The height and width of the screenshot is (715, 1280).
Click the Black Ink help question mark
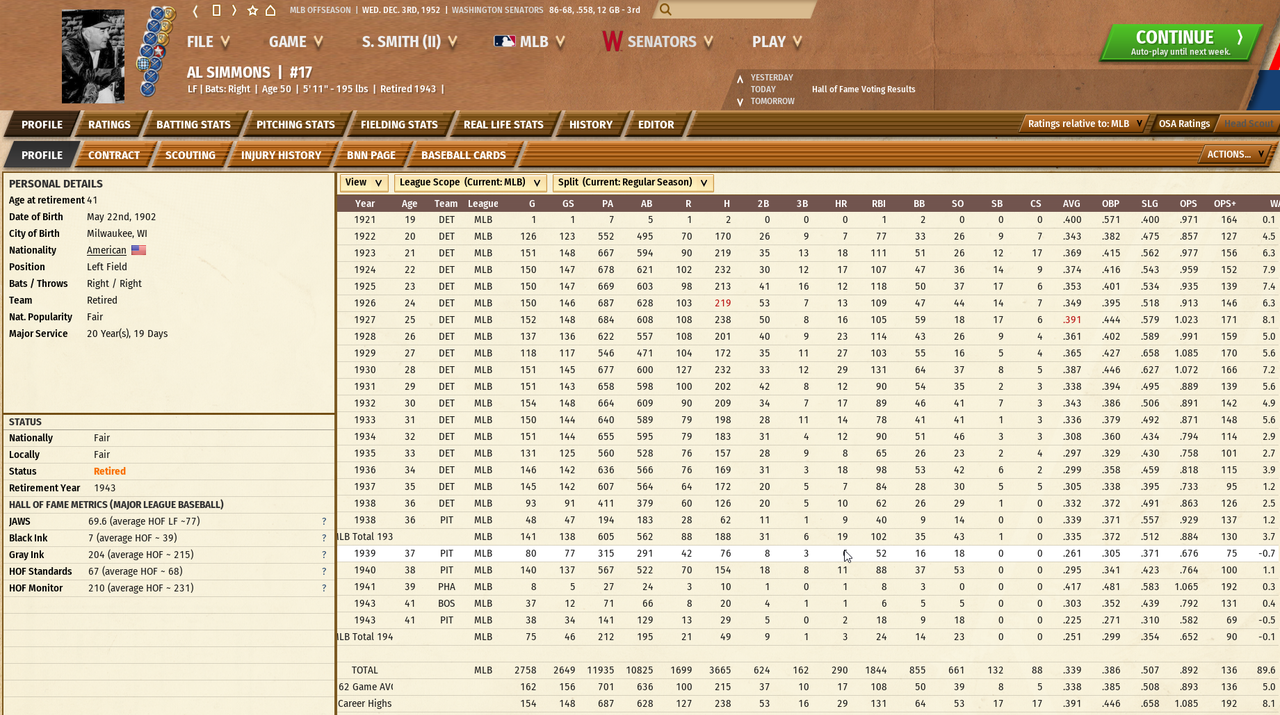tap(324, 538)
